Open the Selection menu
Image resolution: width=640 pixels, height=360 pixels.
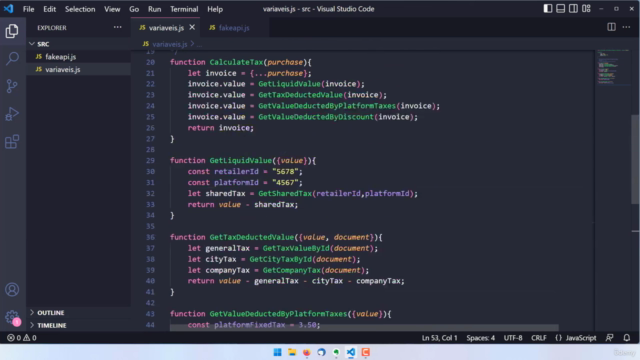tap(80, 9)
